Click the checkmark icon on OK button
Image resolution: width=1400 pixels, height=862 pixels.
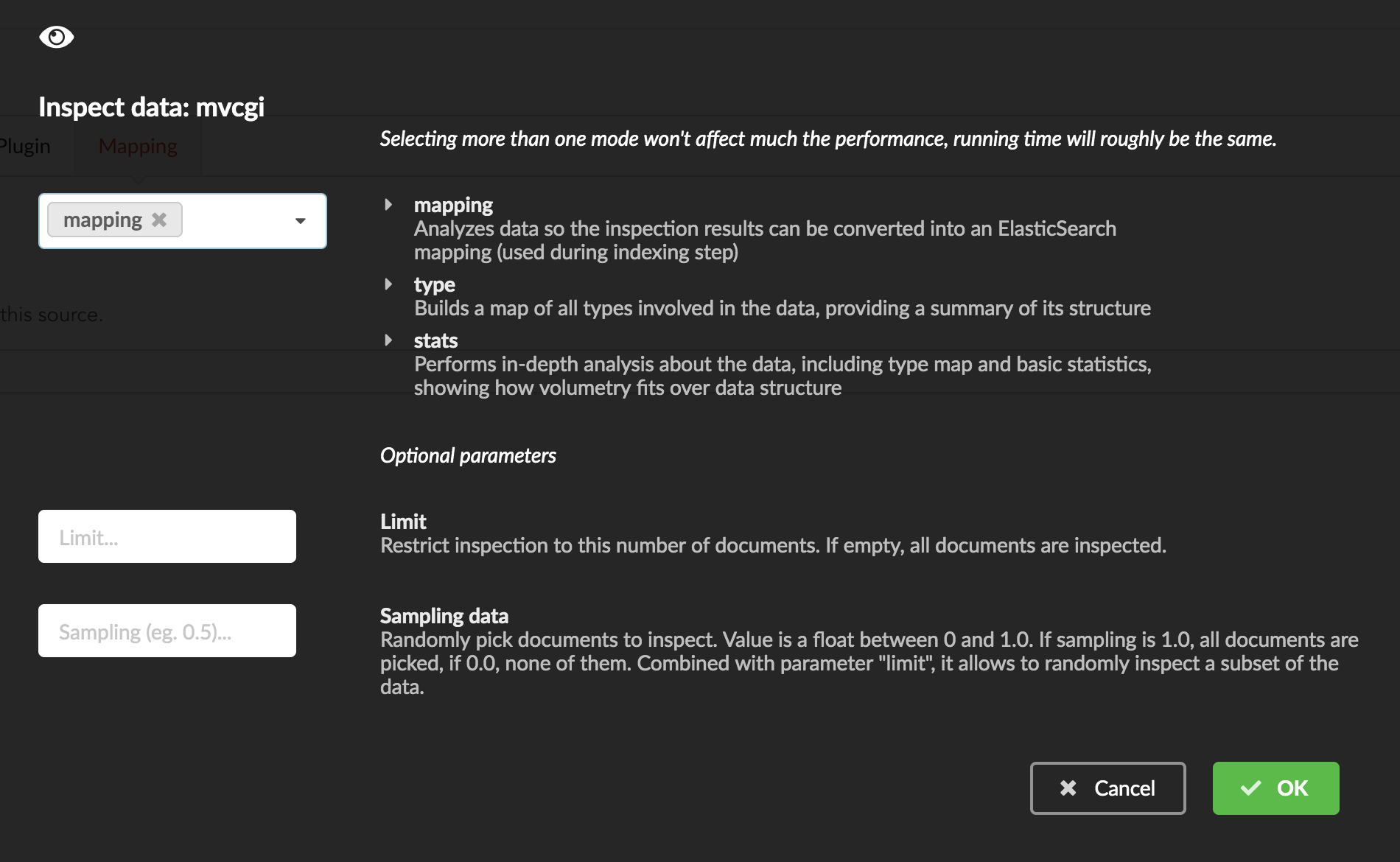[1250, 788]
